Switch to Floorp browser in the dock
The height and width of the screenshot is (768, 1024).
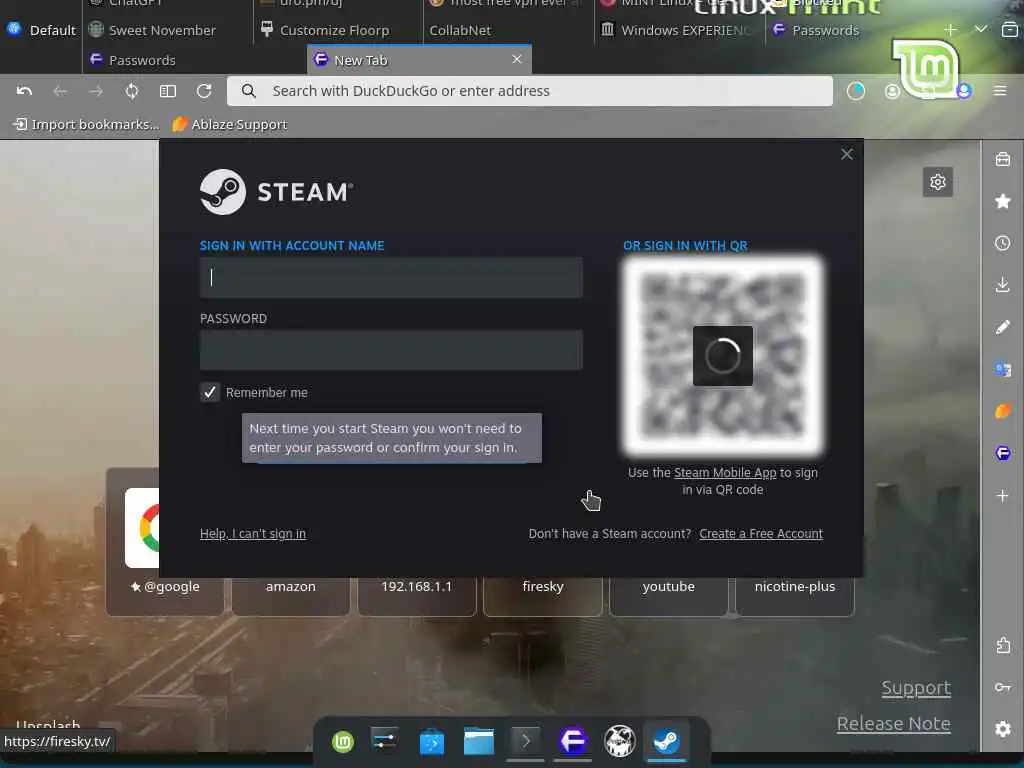click(573, 741)
